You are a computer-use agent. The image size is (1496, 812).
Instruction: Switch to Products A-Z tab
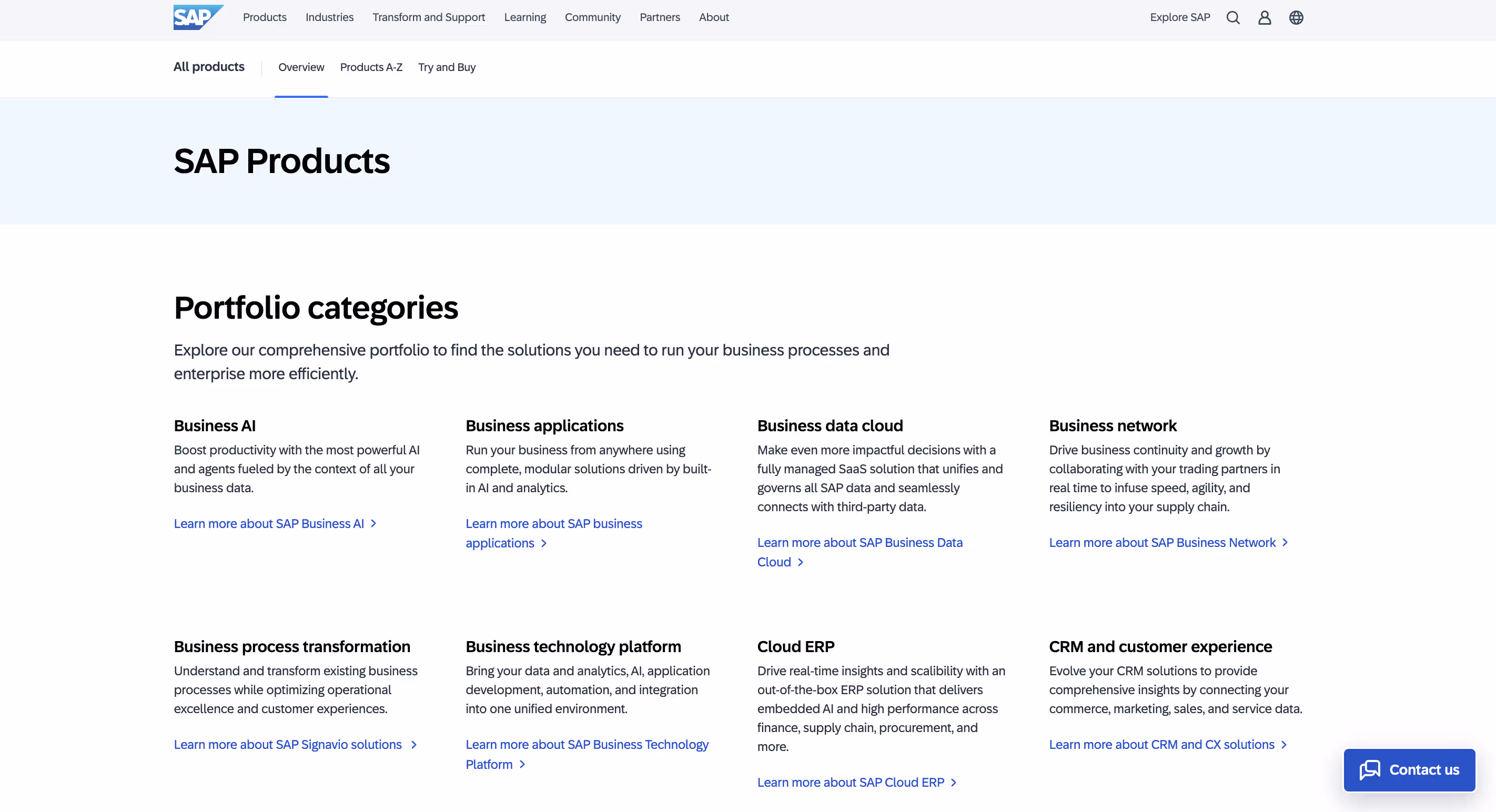(x=371, y=67)
